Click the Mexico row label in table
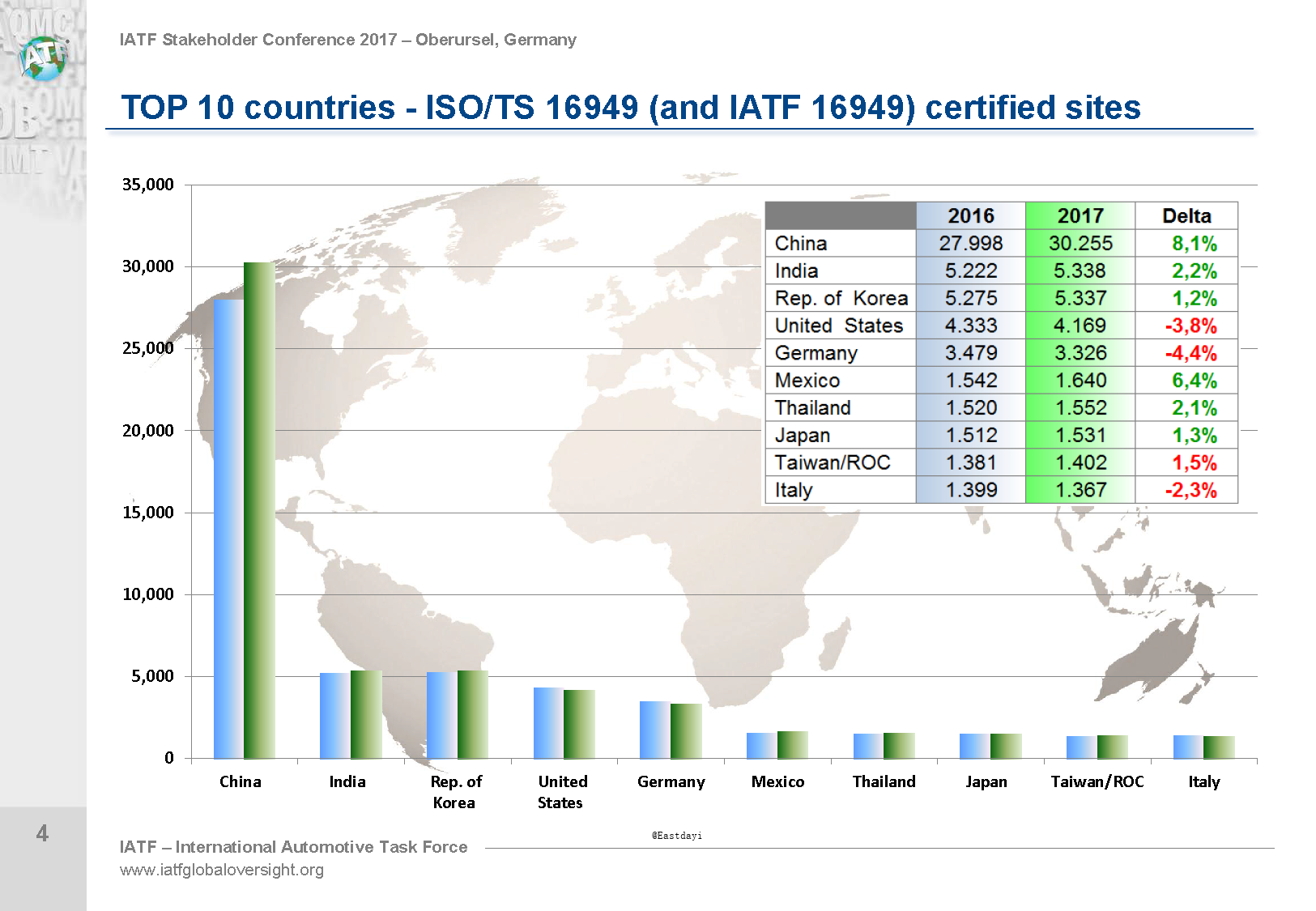The height and width of the screenshot is (911, 1316). pyautogui.click(x=807, y=381)
